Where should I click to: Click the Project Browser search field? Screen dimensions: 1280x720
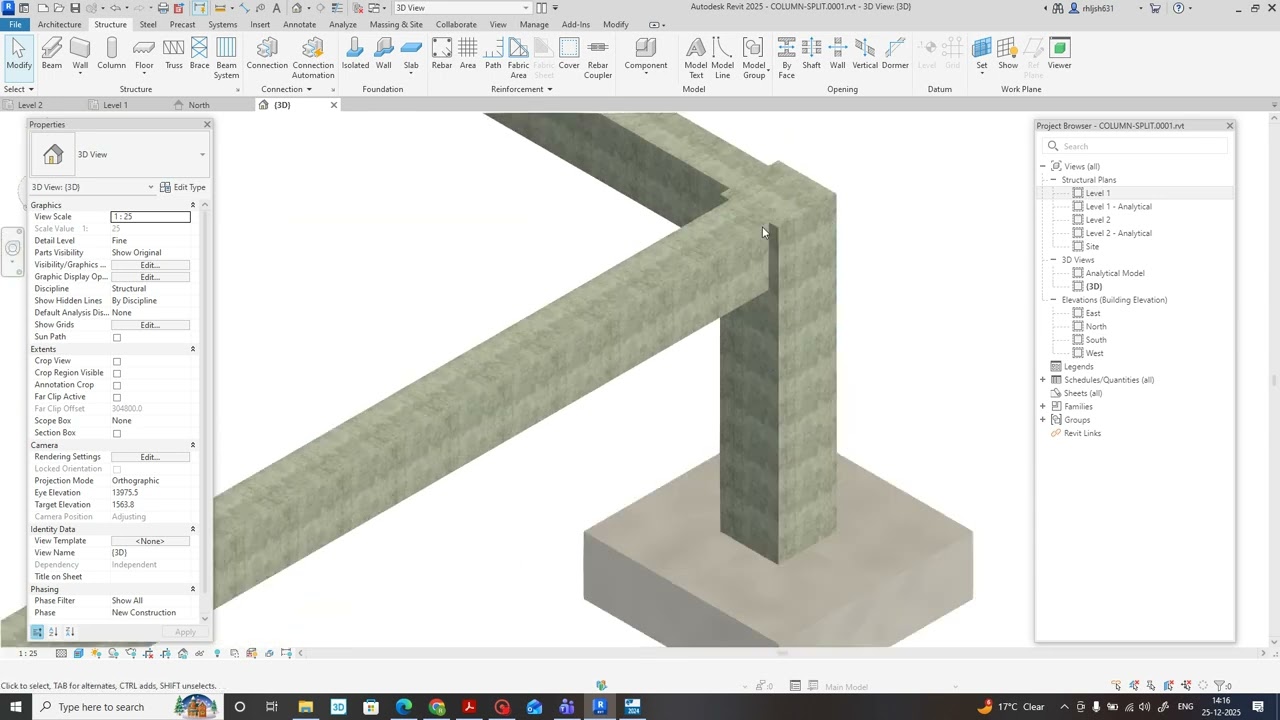[1135, 146]
